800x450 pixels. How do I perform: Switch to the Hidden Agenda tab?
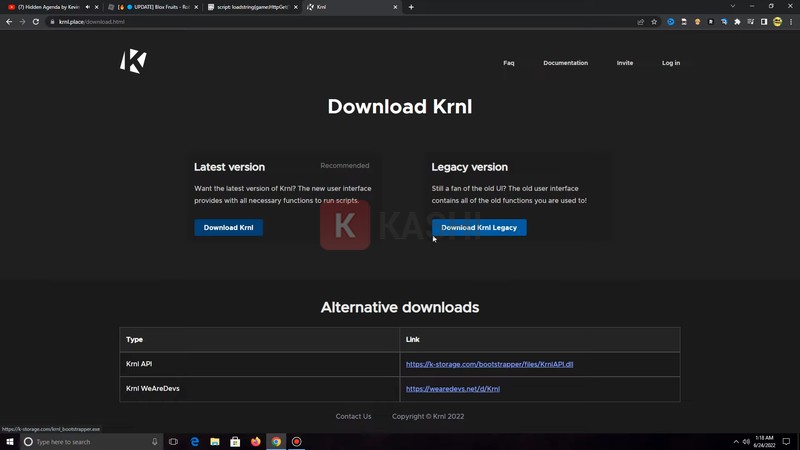pyautogui.click(x=46, y=7)
